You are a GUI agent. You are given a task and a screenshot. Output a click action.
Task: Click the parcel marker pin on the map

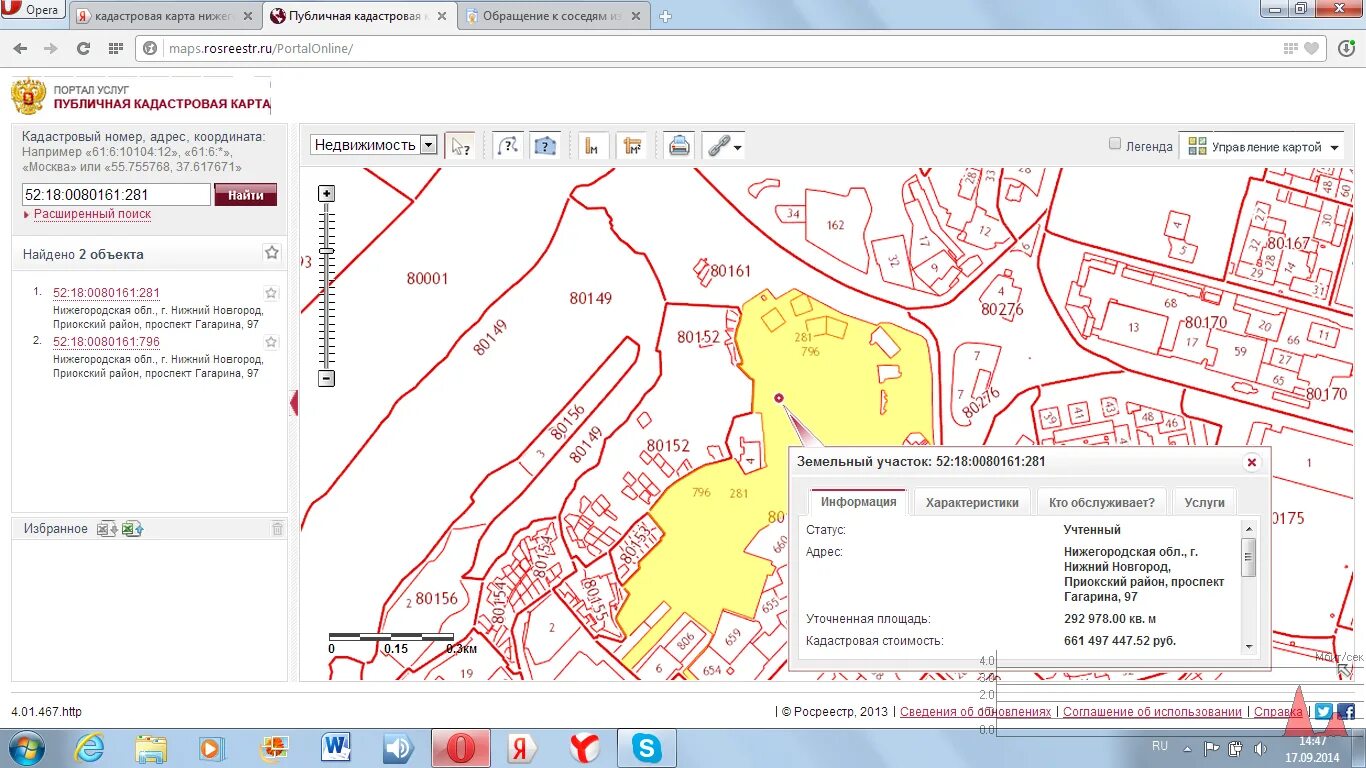click(x=779, y=398)
